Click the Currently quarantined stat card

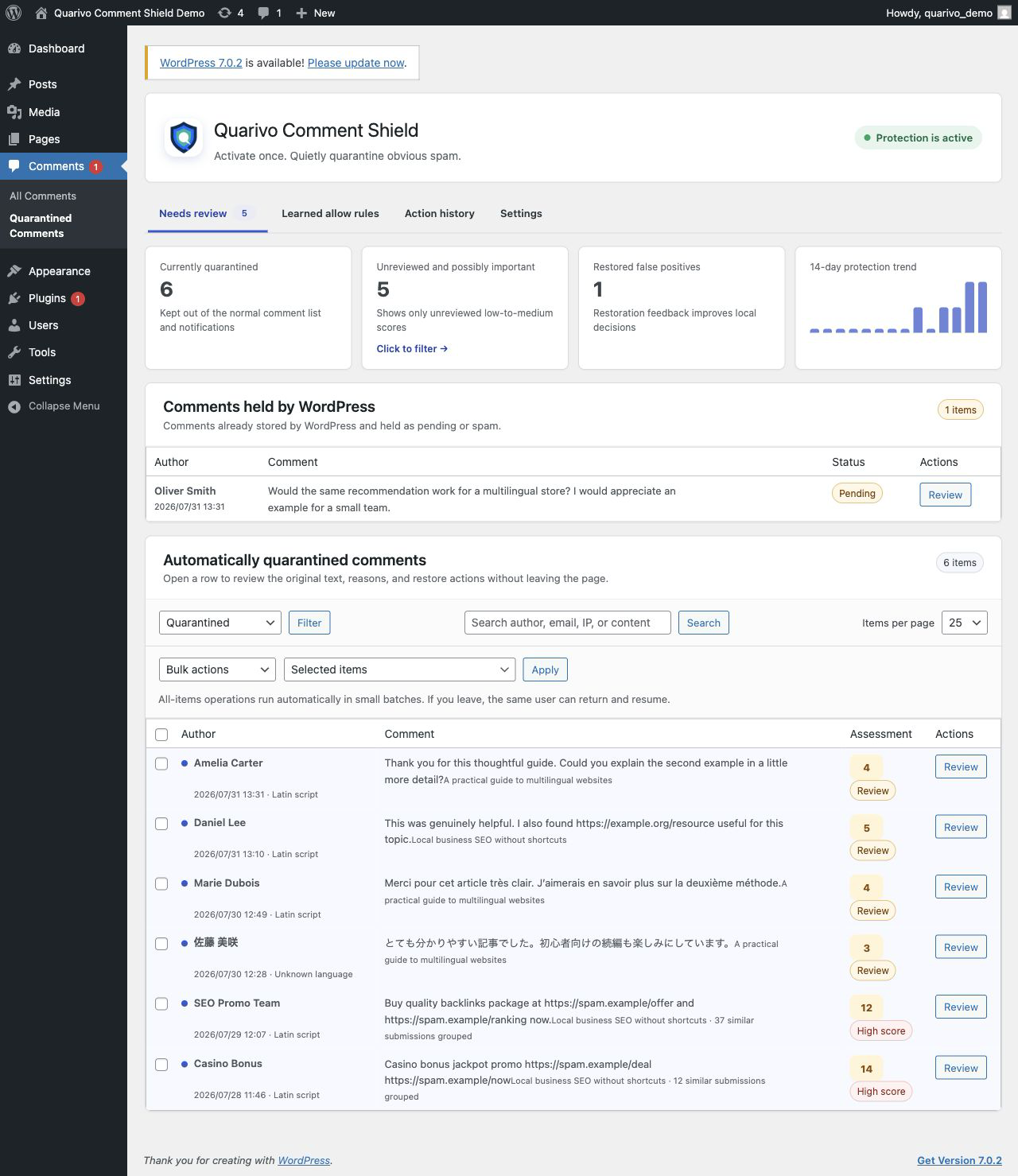coord(248,308)
